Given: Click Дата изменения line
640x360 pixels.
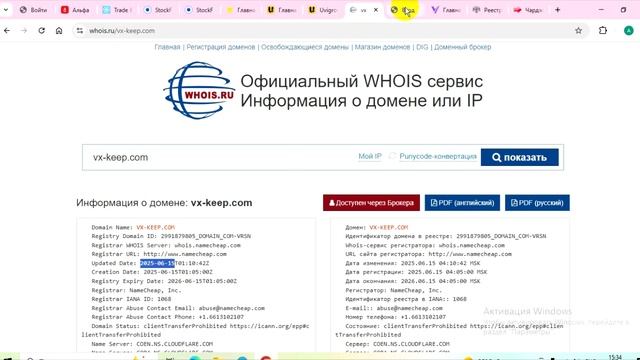Looking at the screenshot, I should pyautogui.click(x=413, y=263).
